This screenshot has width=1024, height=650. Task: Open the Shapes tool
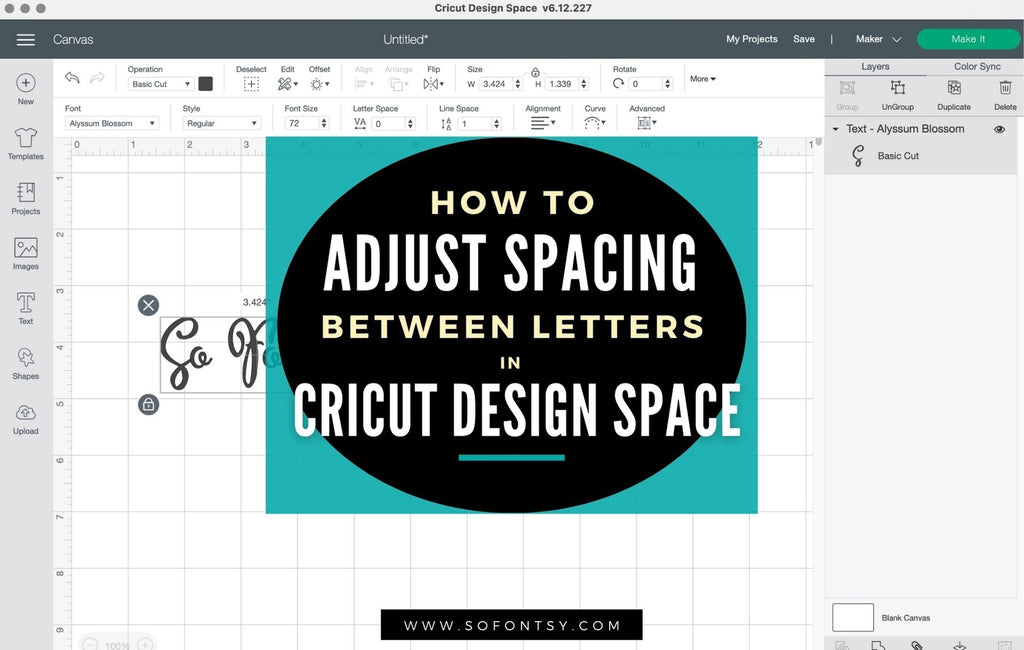tap(26, 363)
